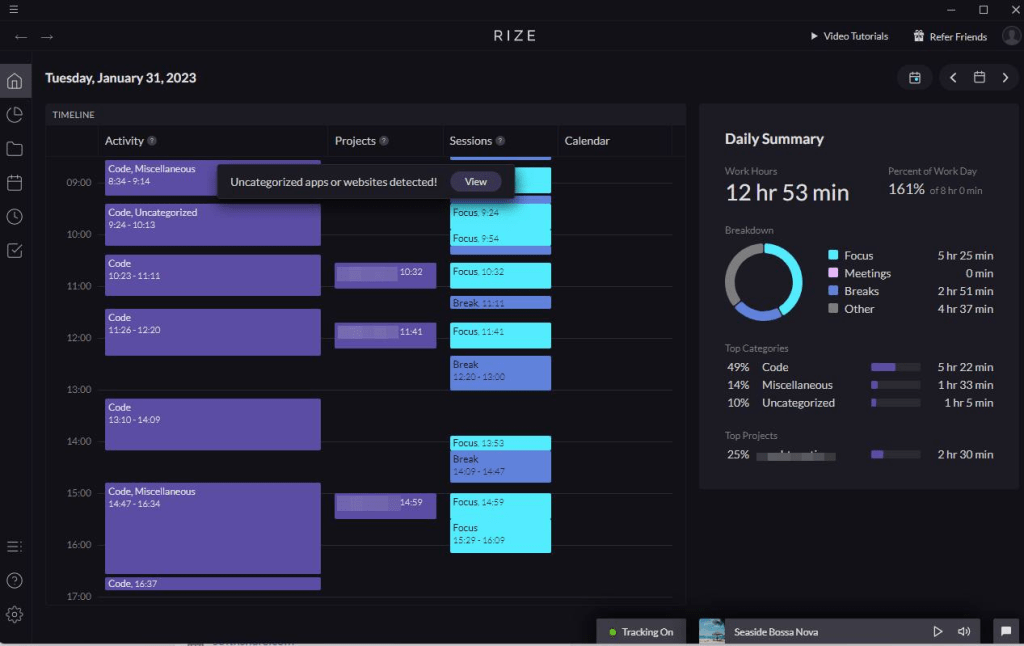Open the hamburger menu in title bar
Viewport: 1024px width, 646px height.
click(x=13, y=9)
